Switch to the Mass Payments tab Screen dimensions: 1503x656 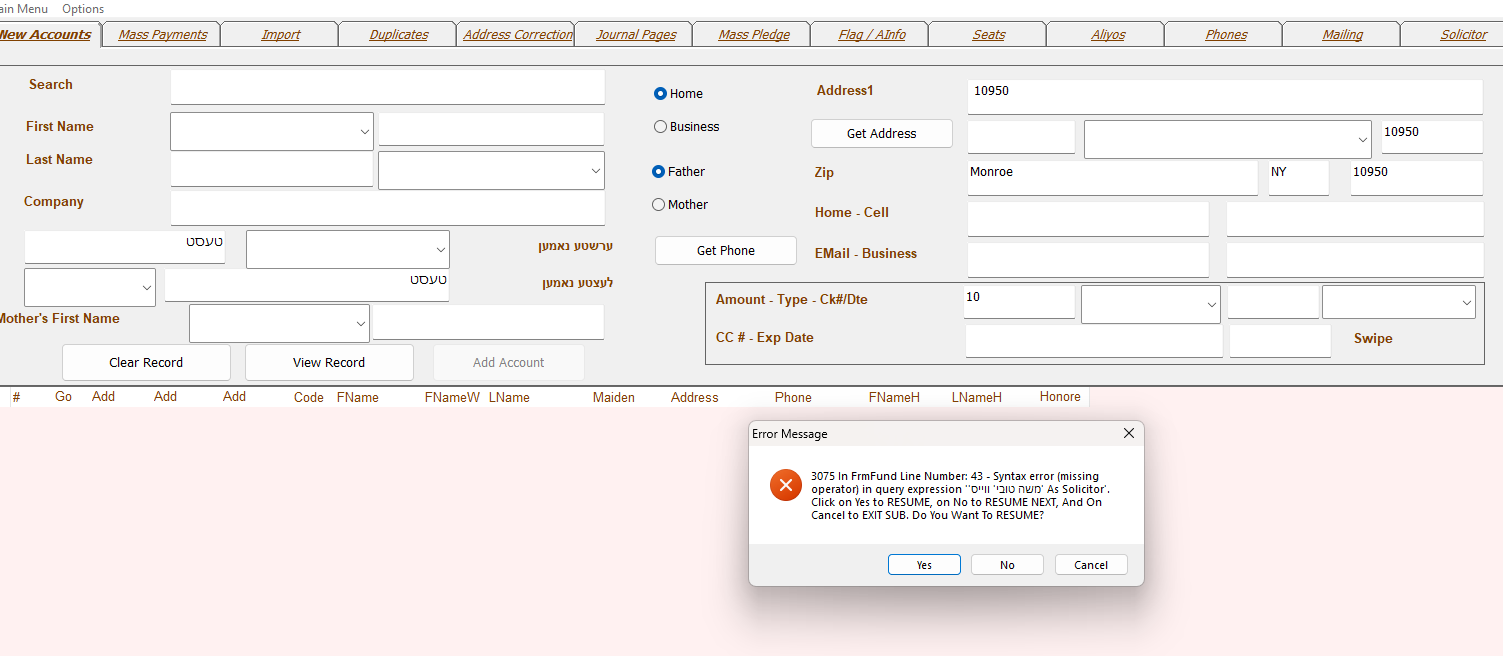click(x=162, y=35)
